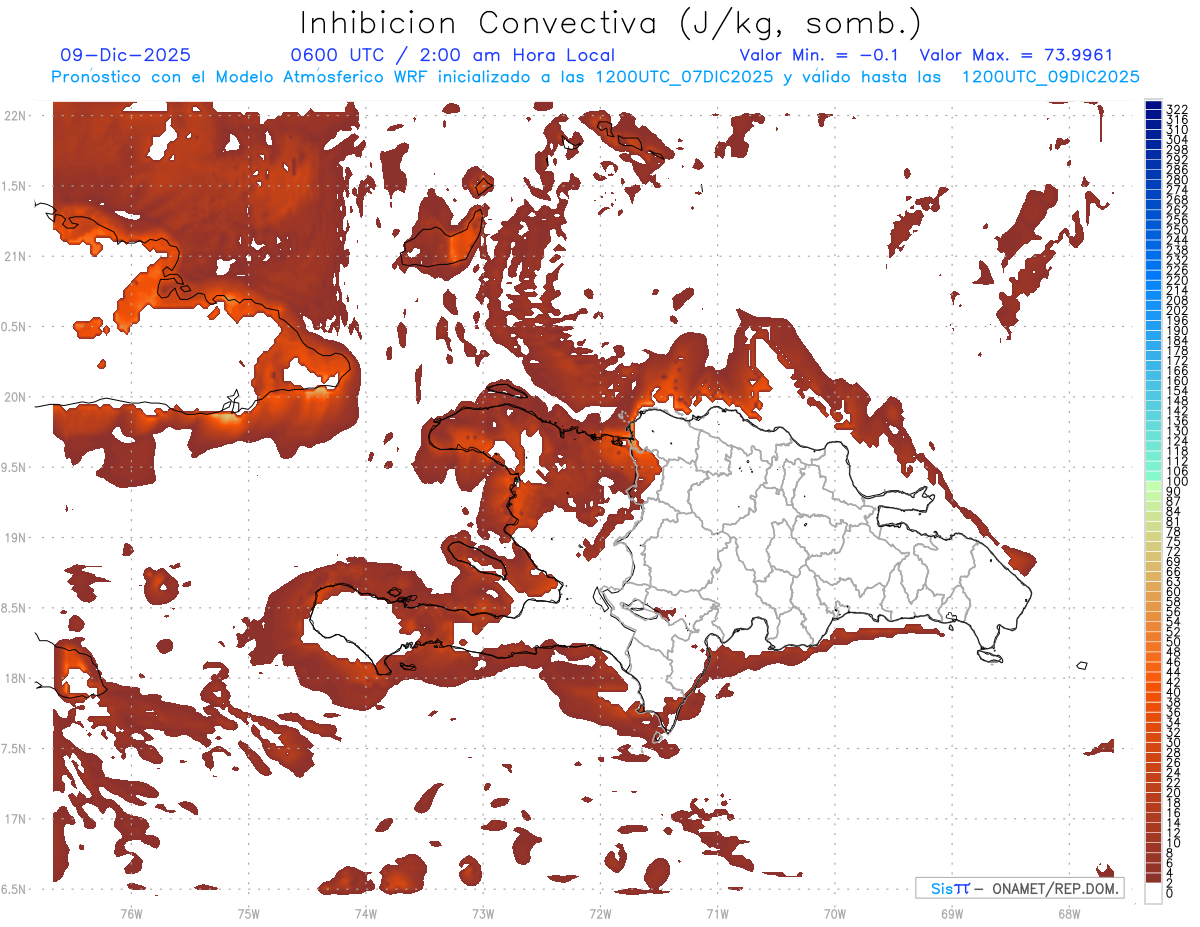Click the title "Inhibicion Convectiva (J/kg, somb.)"
The height and width of the screenshot is (927, 1200).
pos(610,23)
